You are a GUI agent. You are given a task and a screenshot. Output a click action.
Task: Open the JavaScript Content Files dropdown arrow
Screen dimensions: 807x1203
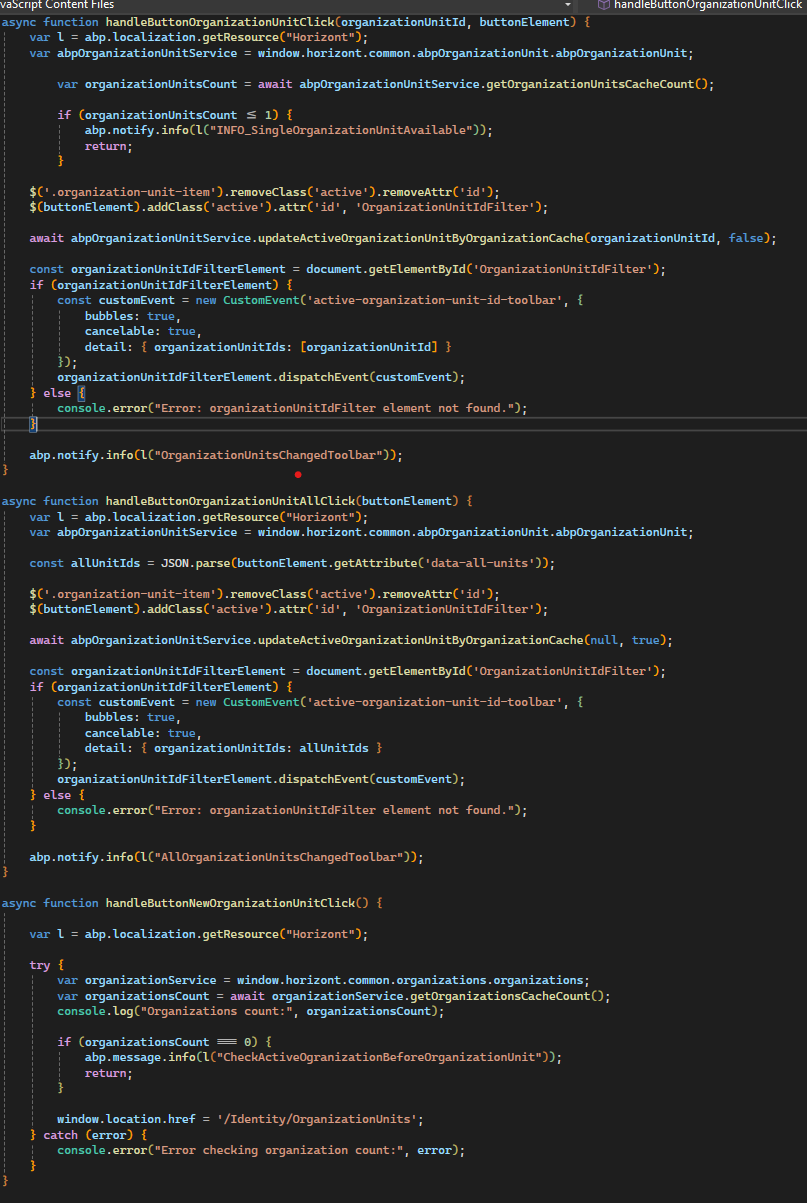pos(568,5)
